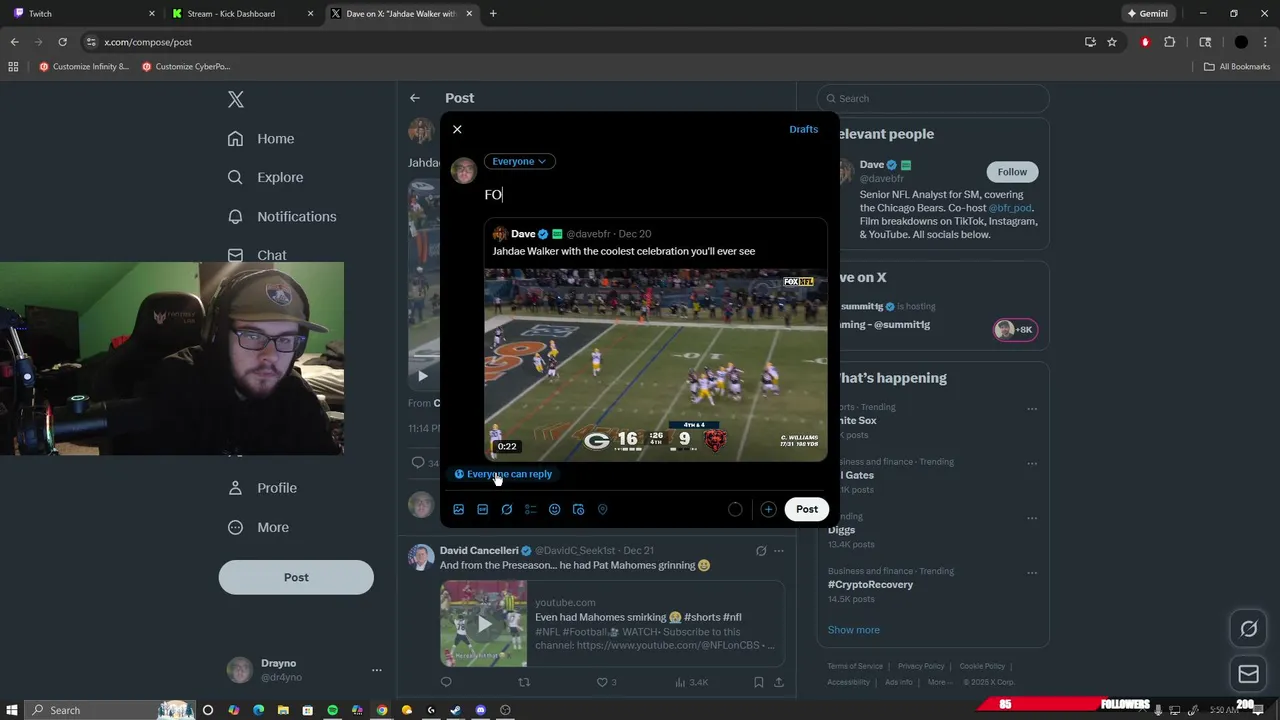Go to Home in X sidebar
The image size is (1280, 720).
point(261,139)
